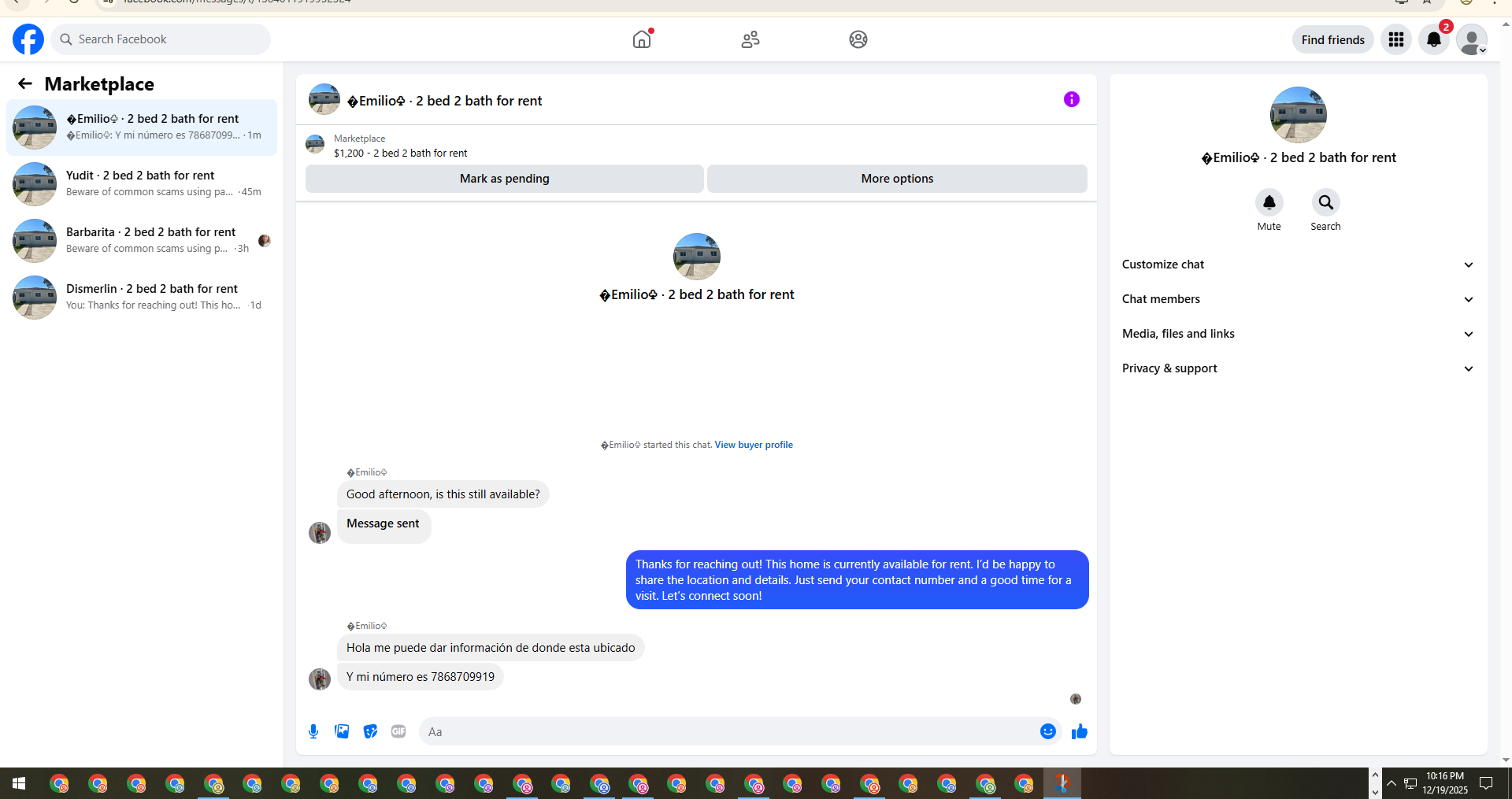This screenshot has height=799, width=1512.
Task: Go back with the Marketplace arrow
Action: click(x=25, y=83)
